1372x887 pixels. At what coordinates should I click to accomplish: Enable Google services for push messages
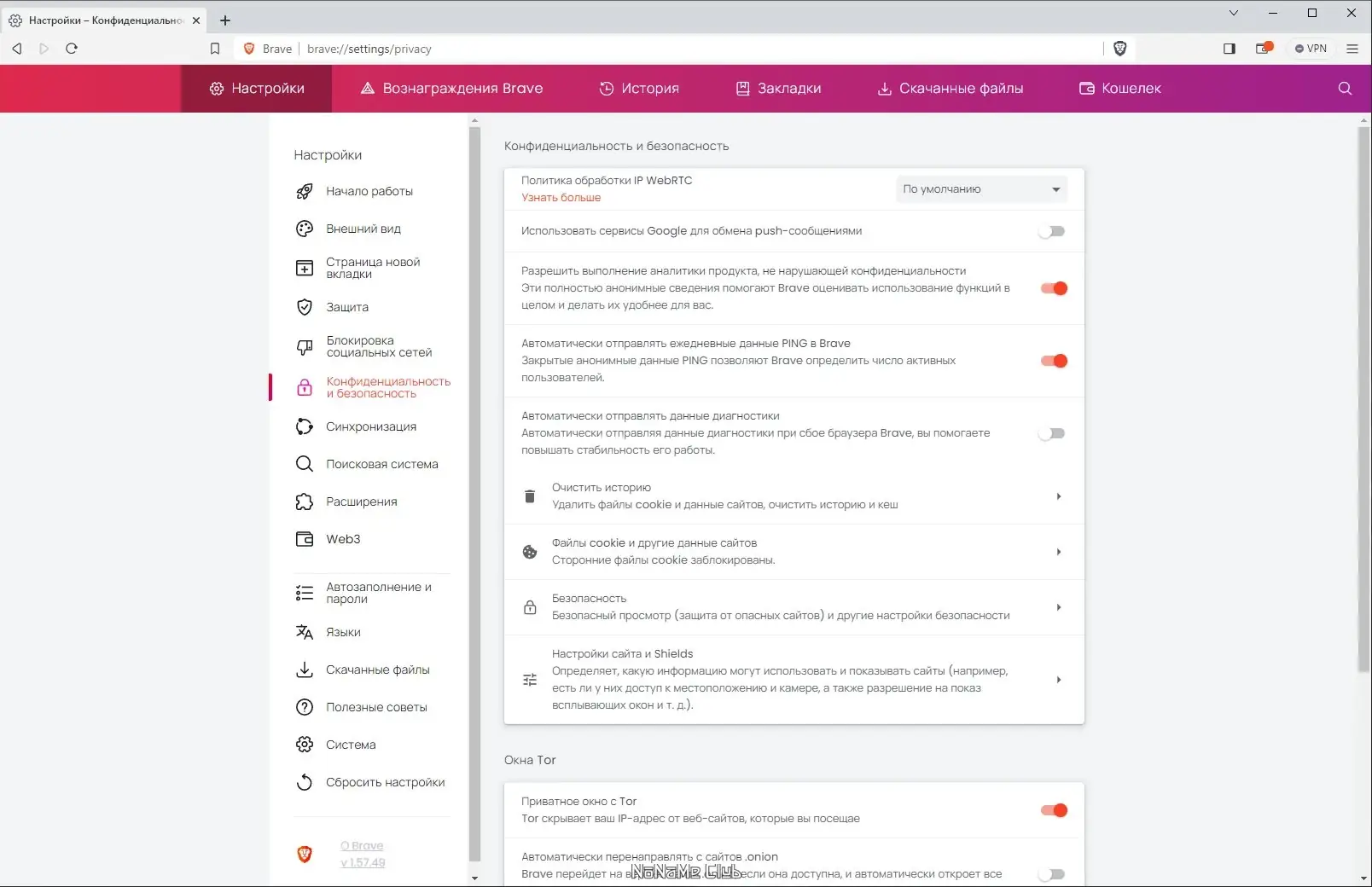coord(1052,230)
